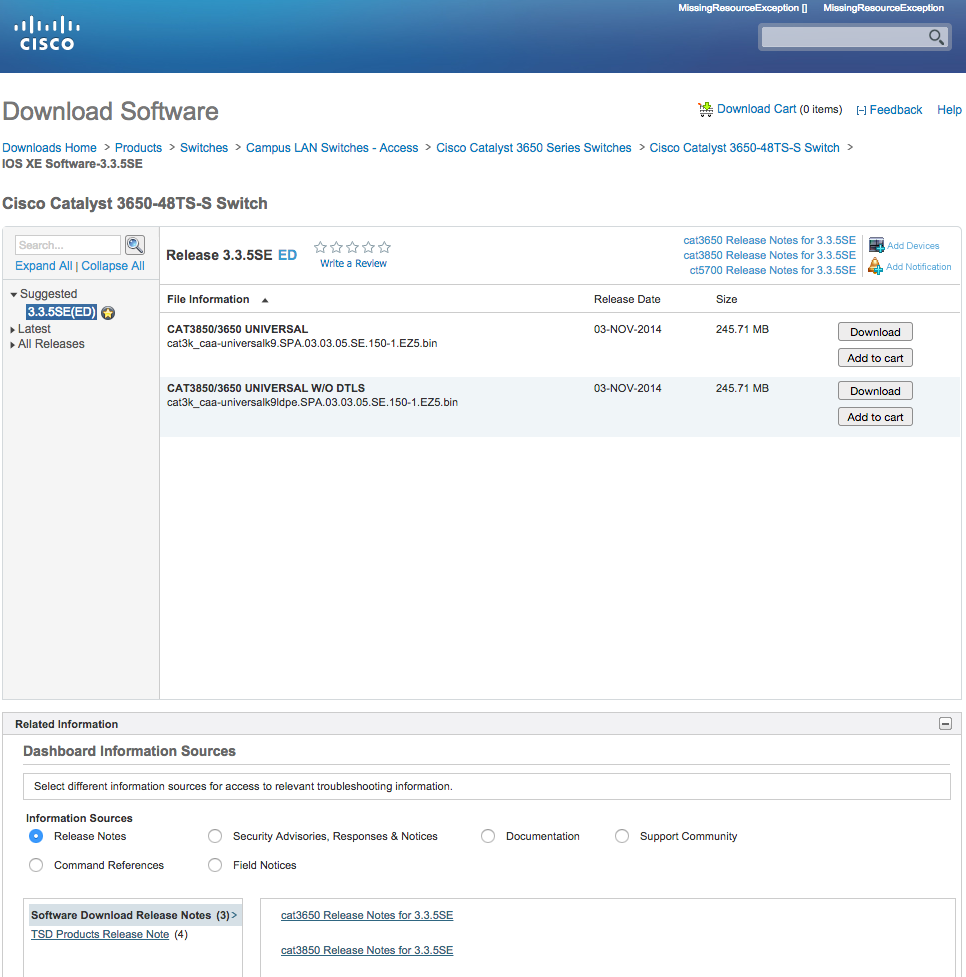
Task: Click the Feedback link
Action: (896, 110)
